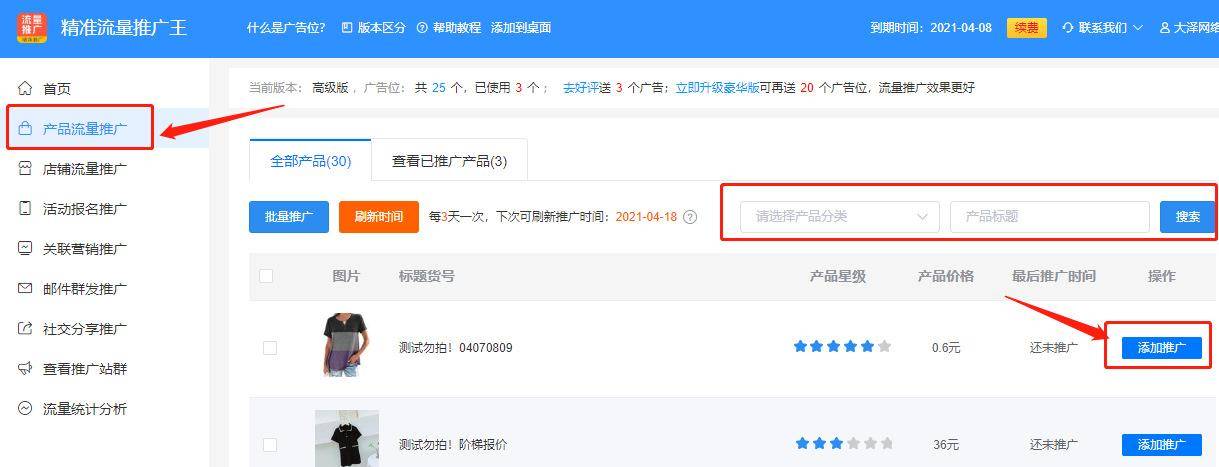Click the help question mark after 2021-04-18

689,217
